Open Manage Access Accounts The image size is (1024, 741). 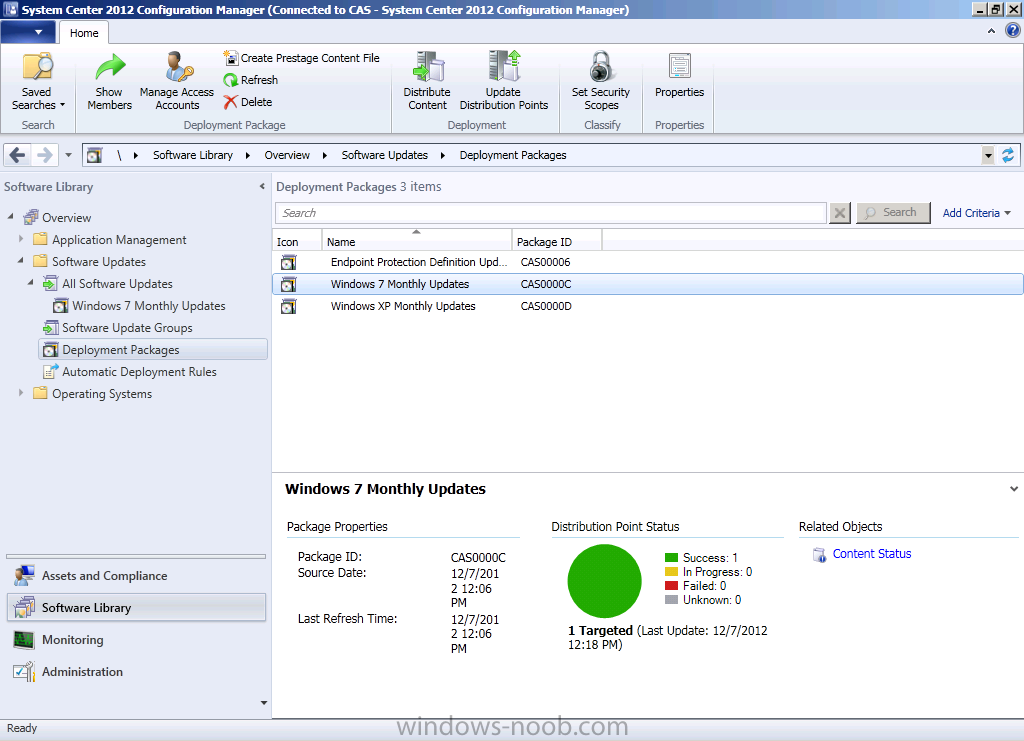click(177, 82)
